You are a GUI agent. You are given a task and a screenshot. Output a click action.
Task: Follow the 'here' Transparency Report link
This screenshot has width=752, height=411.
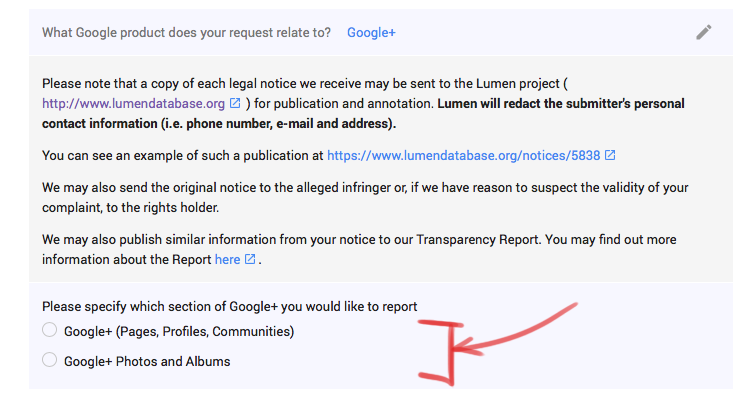[x=227, y=259]
